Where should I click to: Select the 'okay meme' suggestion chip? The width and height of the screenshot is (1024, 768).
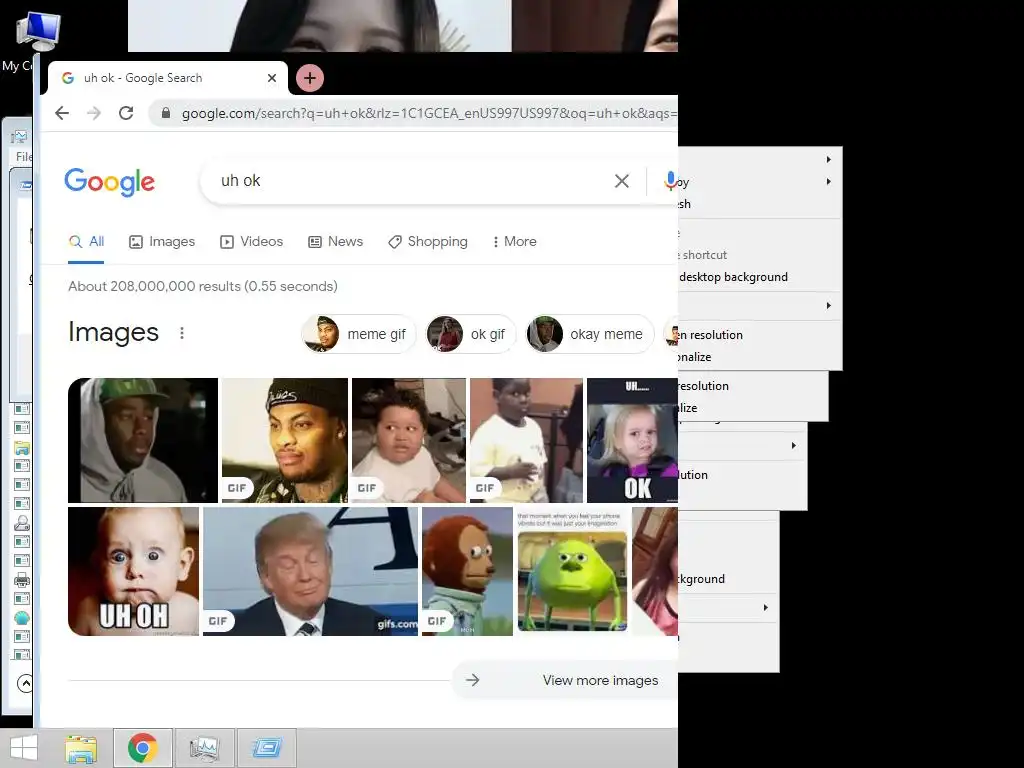click(x=590, y=334)
